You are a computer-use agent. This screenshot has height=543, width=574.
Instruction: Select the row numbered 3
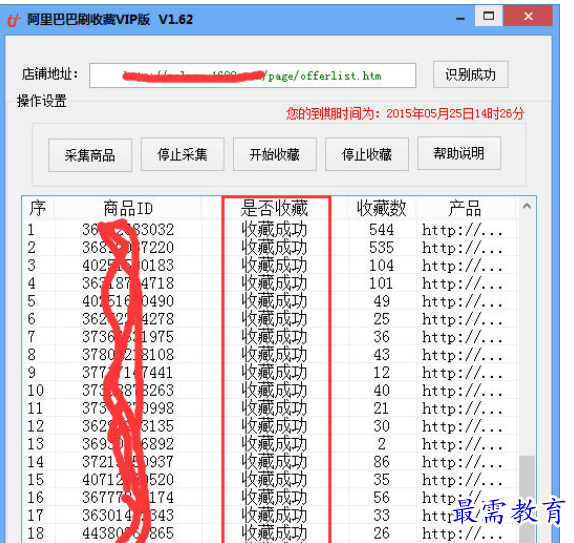click(269, 265)
